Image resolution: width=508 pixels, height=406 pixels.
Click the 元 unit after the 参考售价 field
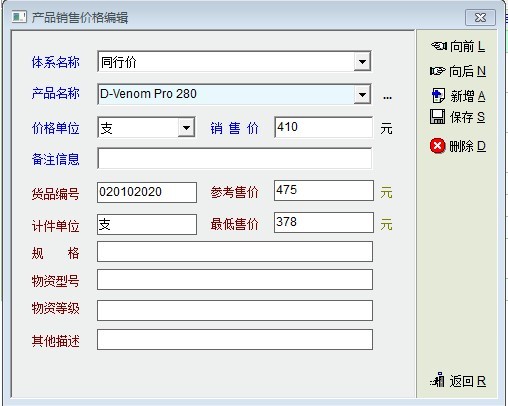[x=386, y=193]
